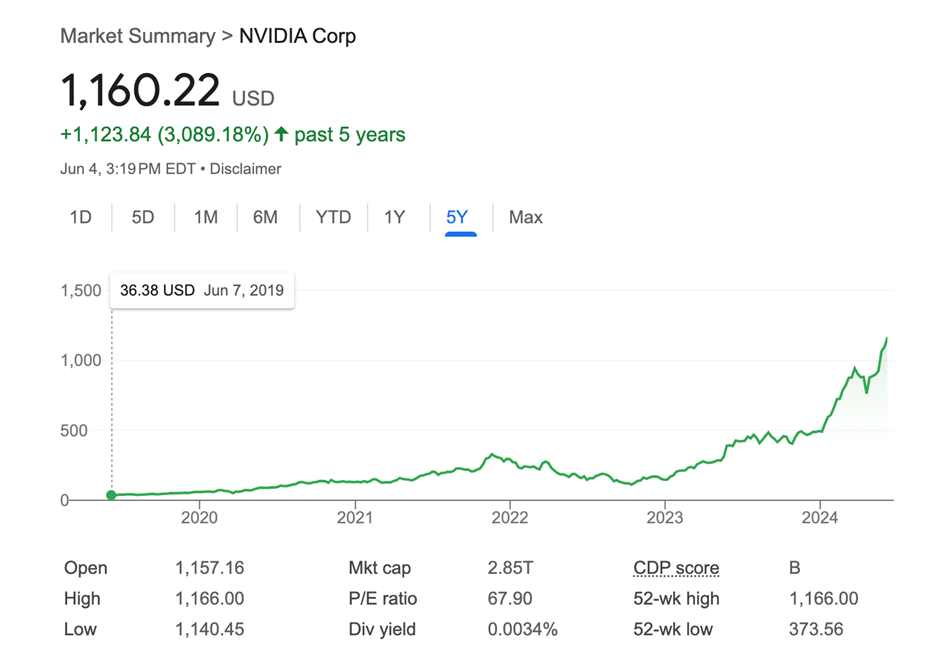This screenshot has height=650, width=936.
Task: Click the 2024 label on the axis
Action: pos(820,517)
